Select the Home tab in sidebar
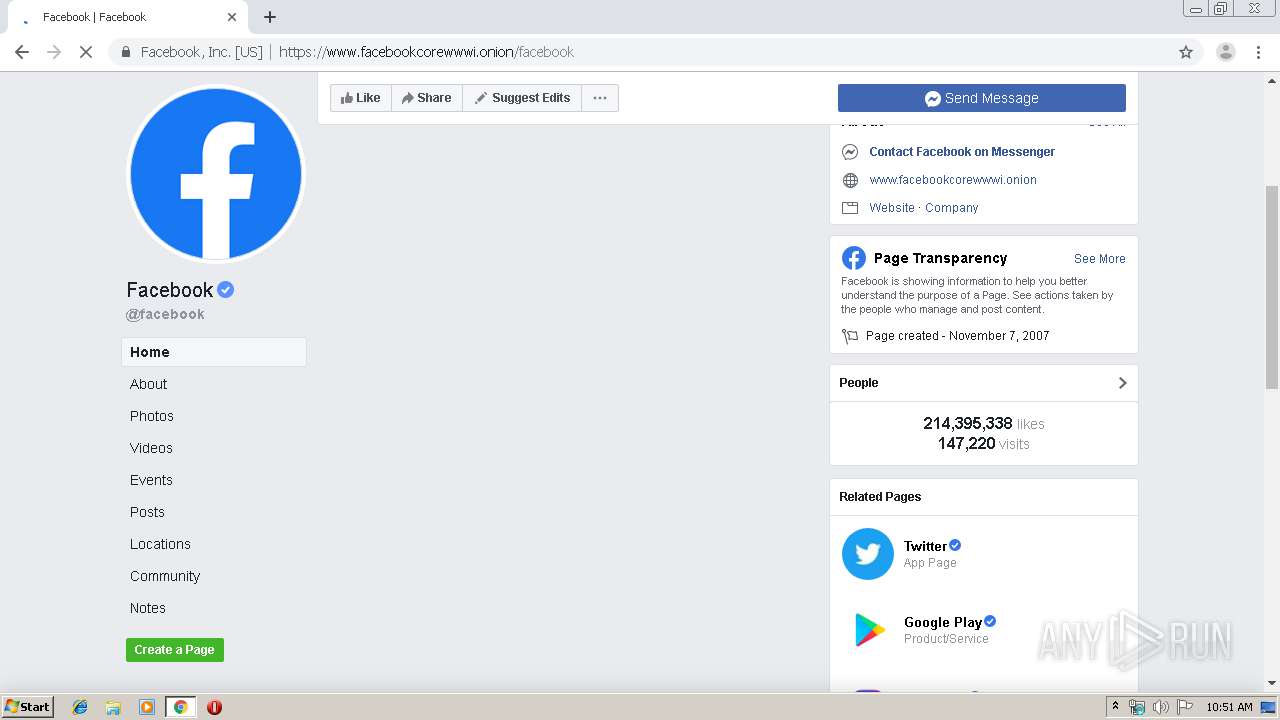 [x=214, y=352]
